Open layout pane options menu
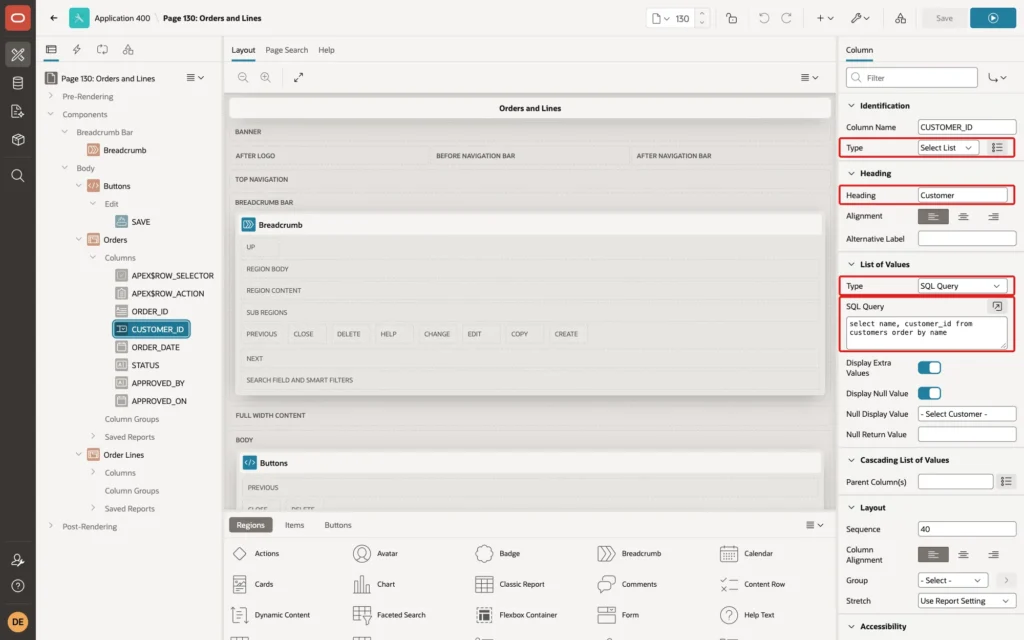Screen dimensions: 1024x640 point(809,77)
